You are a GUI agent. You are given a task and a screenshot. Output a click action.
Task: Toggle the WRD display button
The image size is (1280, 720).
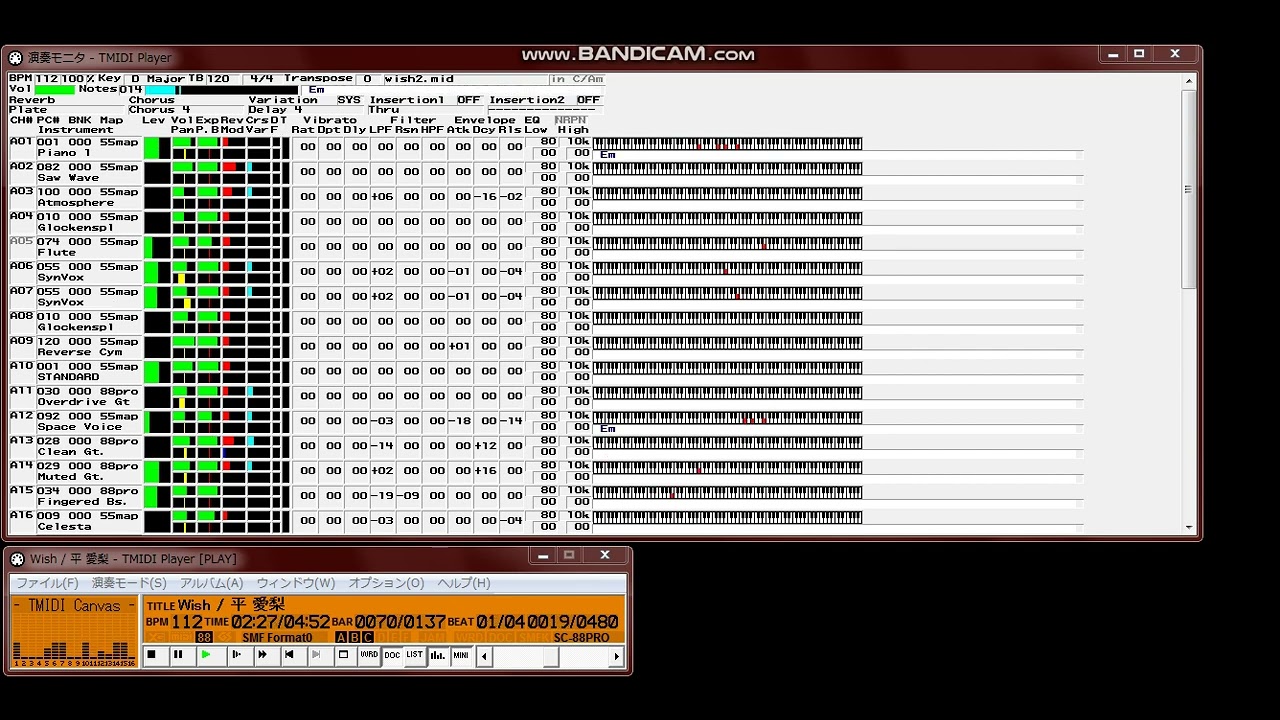click(369, 656)
